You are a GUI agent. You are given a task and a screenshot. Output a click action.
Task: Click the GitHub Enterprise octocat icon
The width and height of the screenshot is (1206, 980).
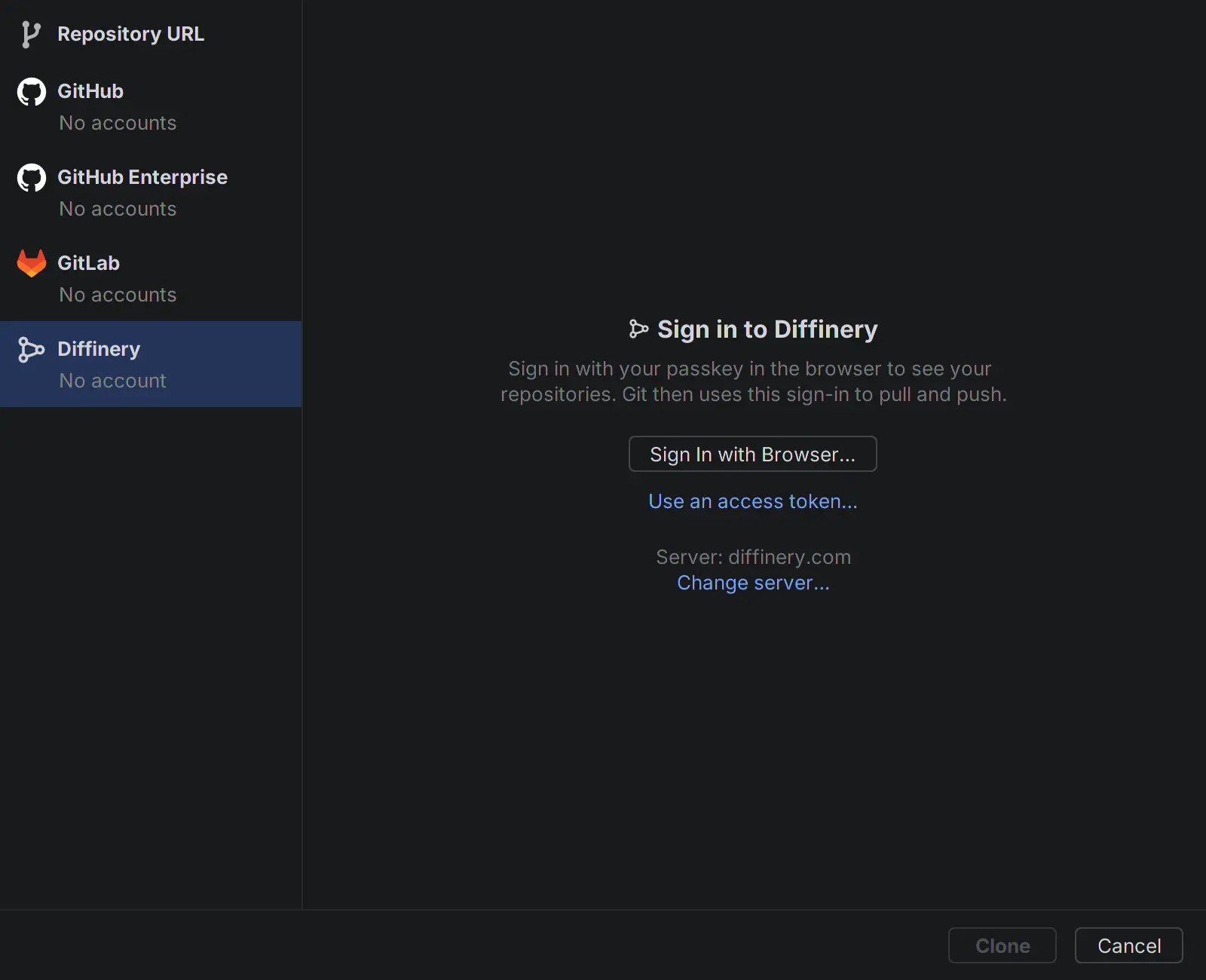(31, 178)
